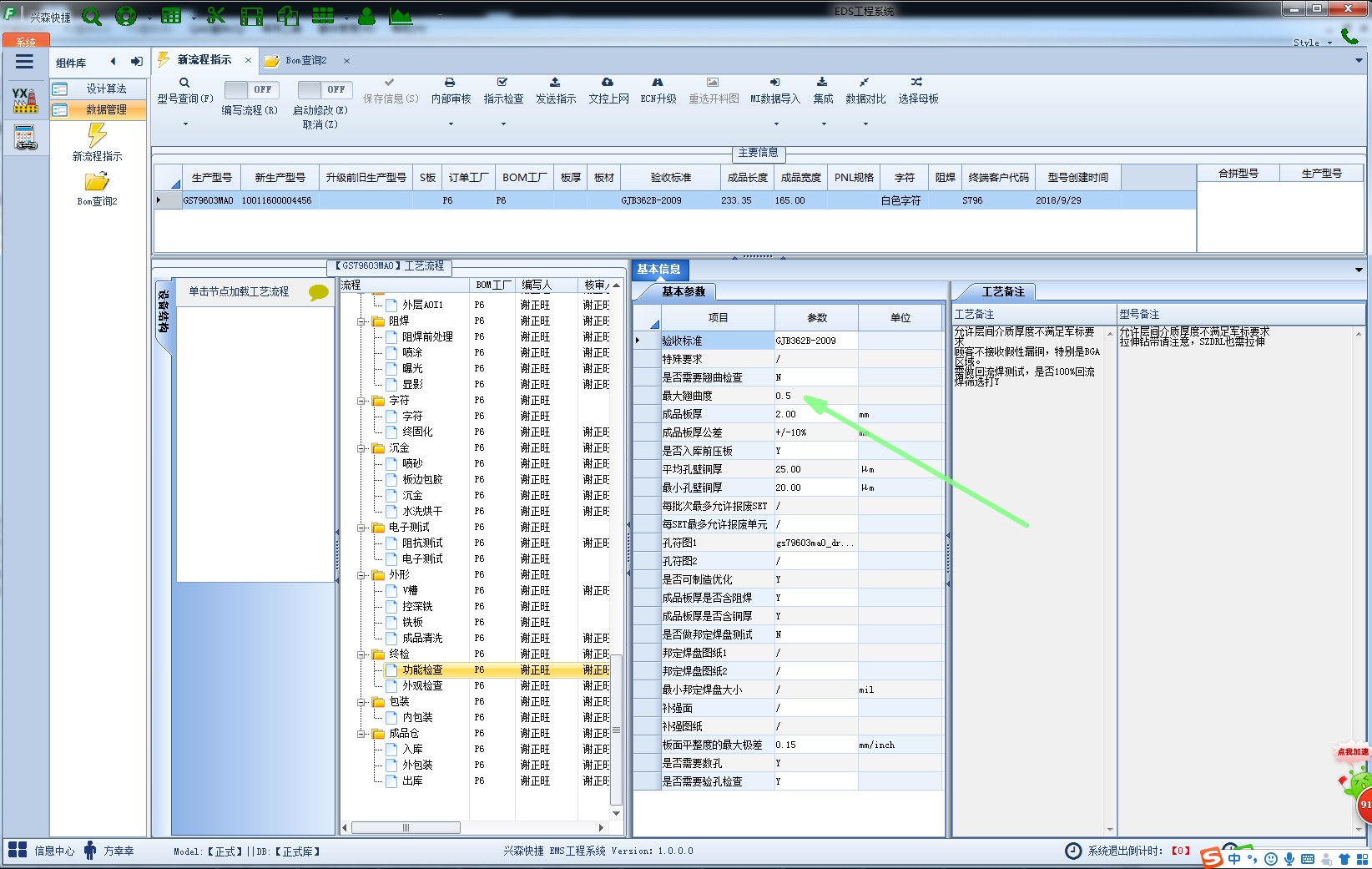Open 新流程指示 lightning icon in component library
1372x869 pixels.
tap(98, 143)
